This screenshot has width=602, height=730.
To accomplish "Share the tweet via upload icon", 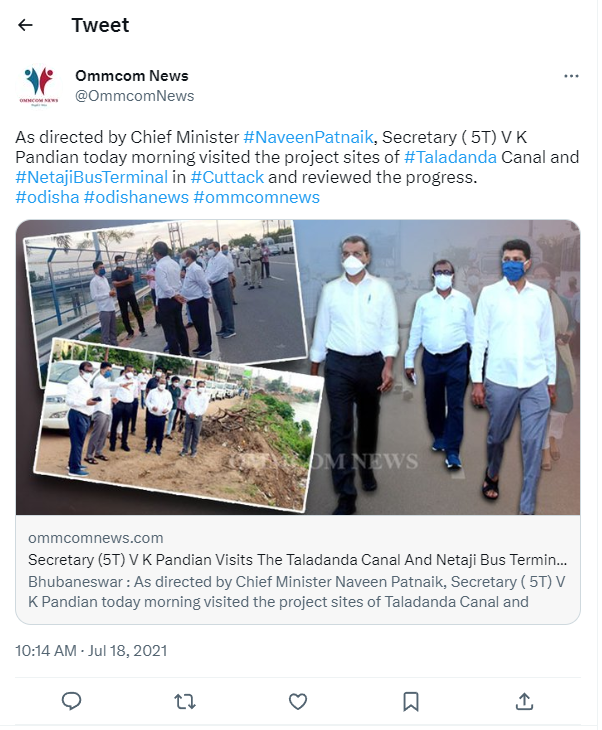I will 524,701.
